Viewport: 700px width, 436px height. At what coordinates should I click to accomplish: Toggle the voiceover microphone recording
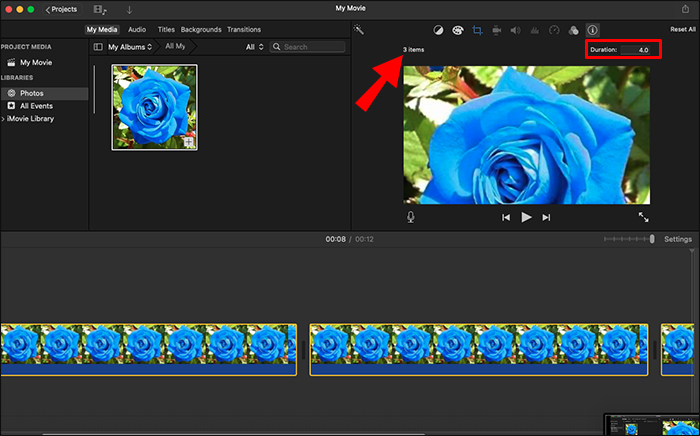[411, 217]
